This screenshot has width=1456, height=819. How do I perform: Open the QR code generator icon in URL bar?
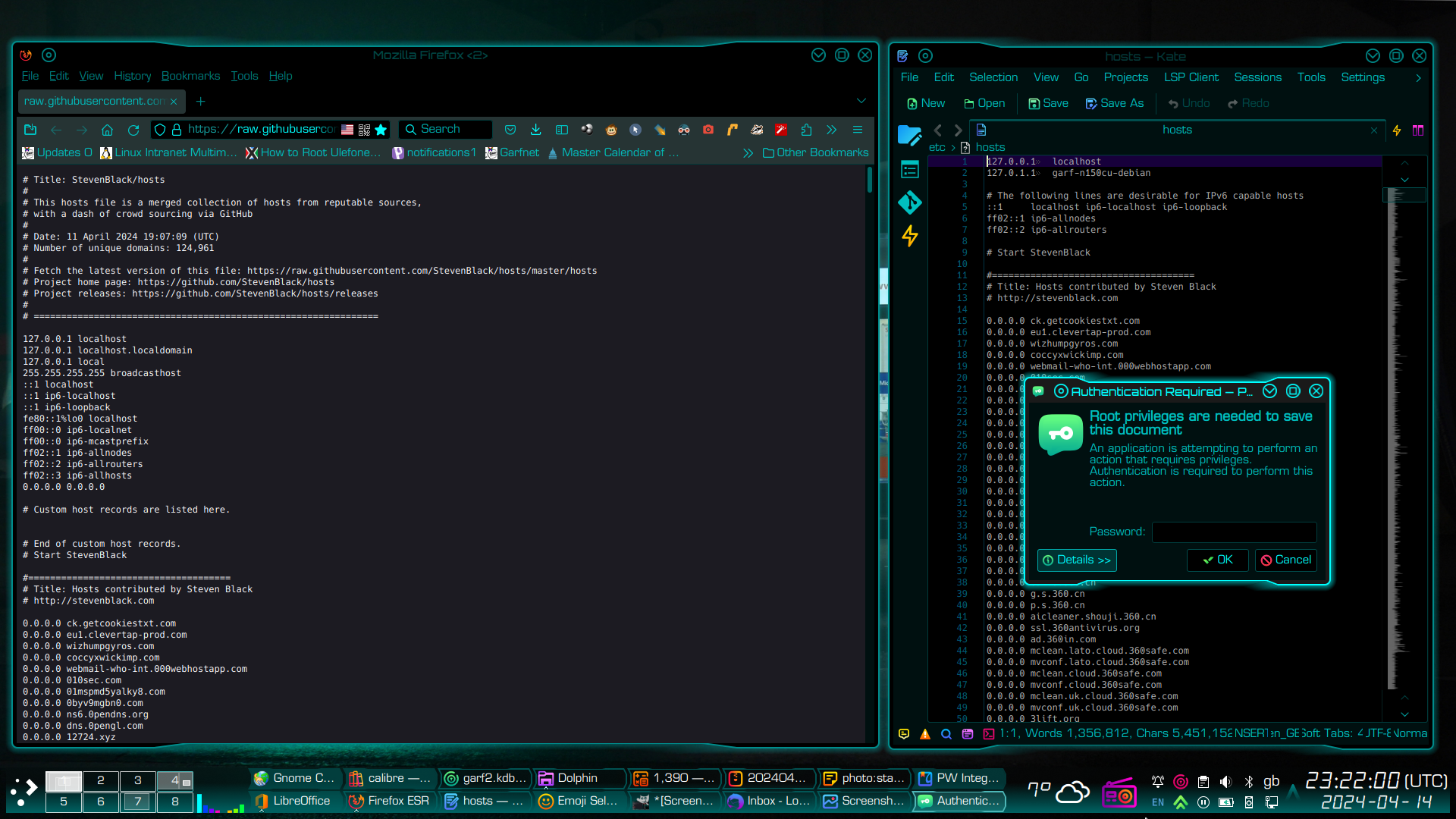click(x=364, y=130)
